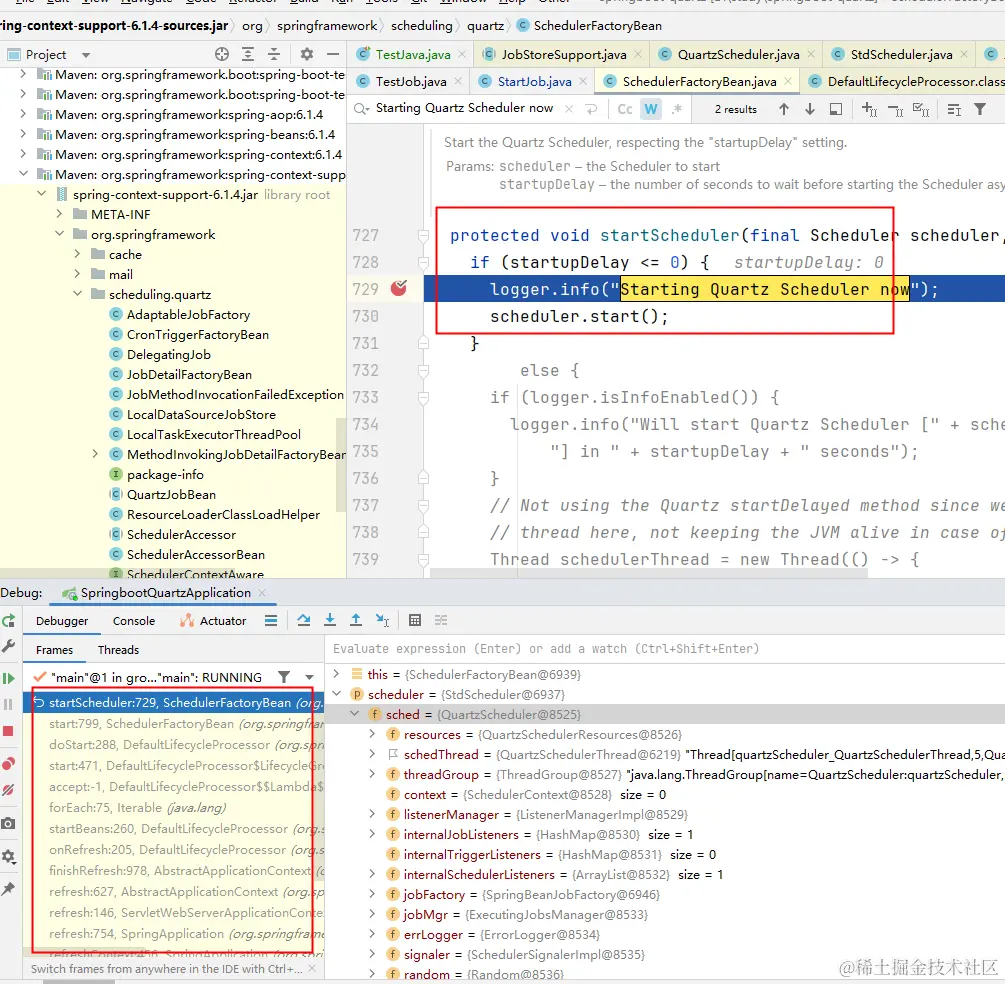Screen dimensions: 1005x984
Task: Toggle breakpoint at line 729
Action: (x=399, y=288)
